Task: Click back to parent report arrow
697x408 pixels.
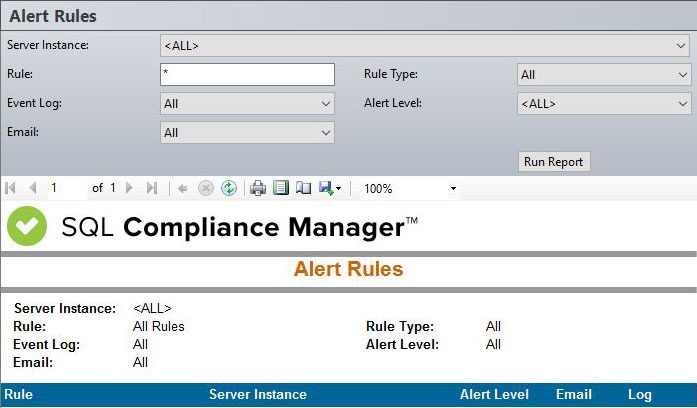Action: coord(183,188)
